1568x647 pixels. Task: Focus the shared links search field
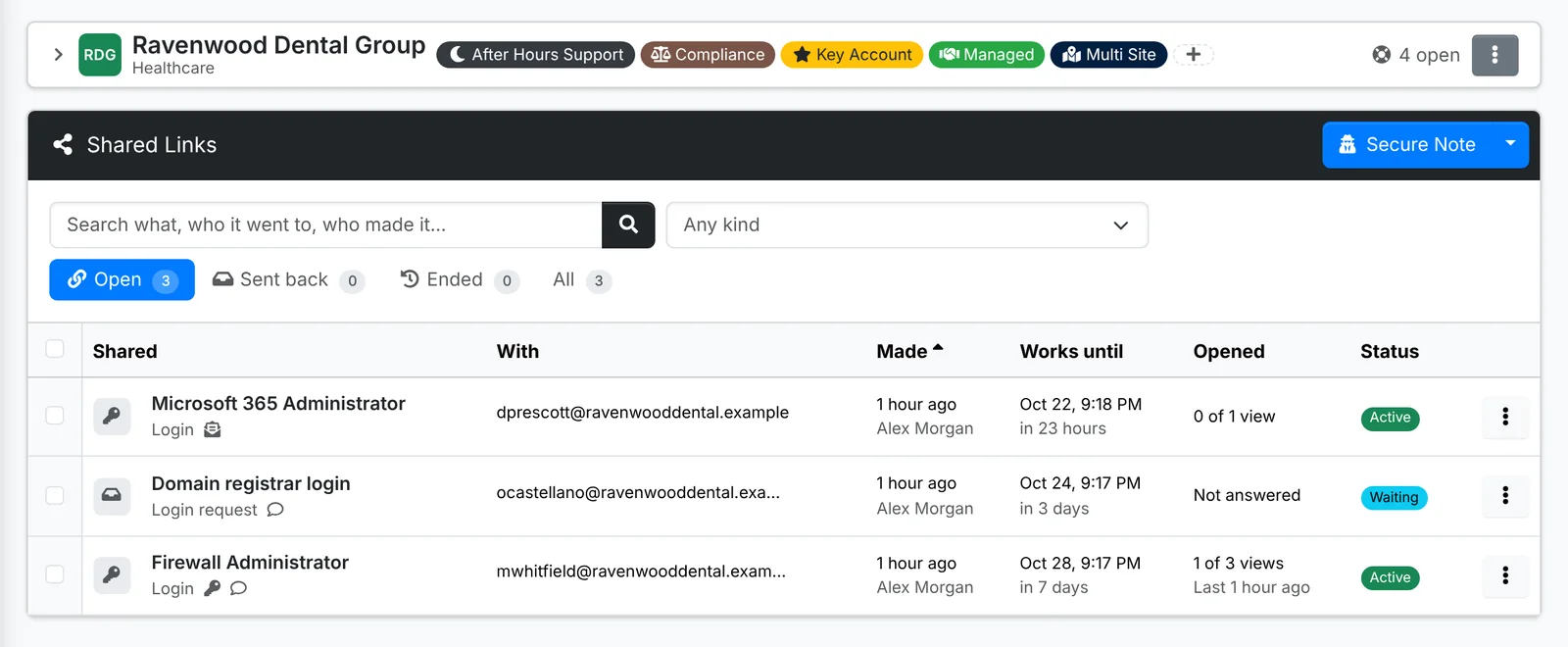click(325, 225)
